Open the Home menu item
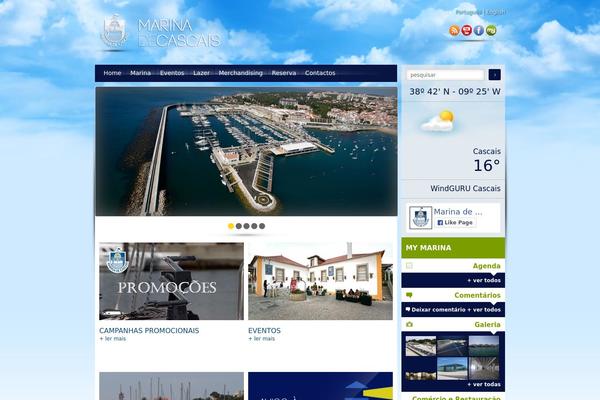The height and width of the screenshot is (400, 600). point(112,73)
